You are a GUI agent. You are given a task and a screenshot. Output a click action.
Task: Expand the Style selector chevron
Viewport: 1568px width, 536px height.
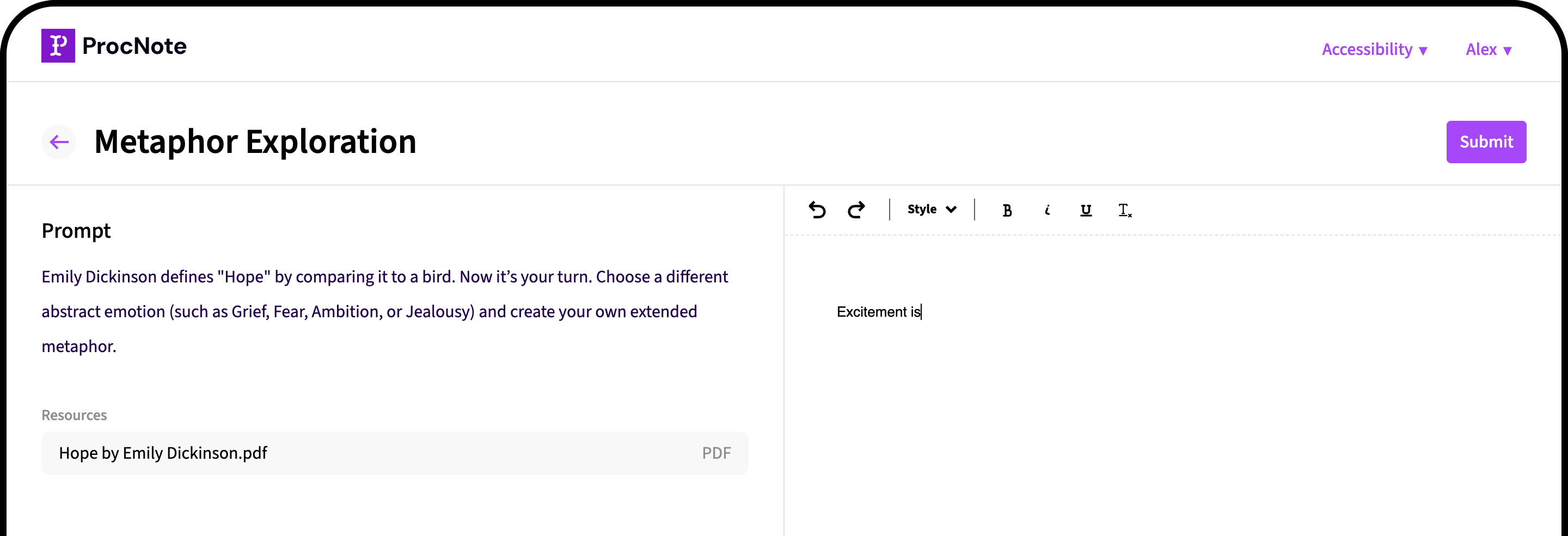click(951, 210)
